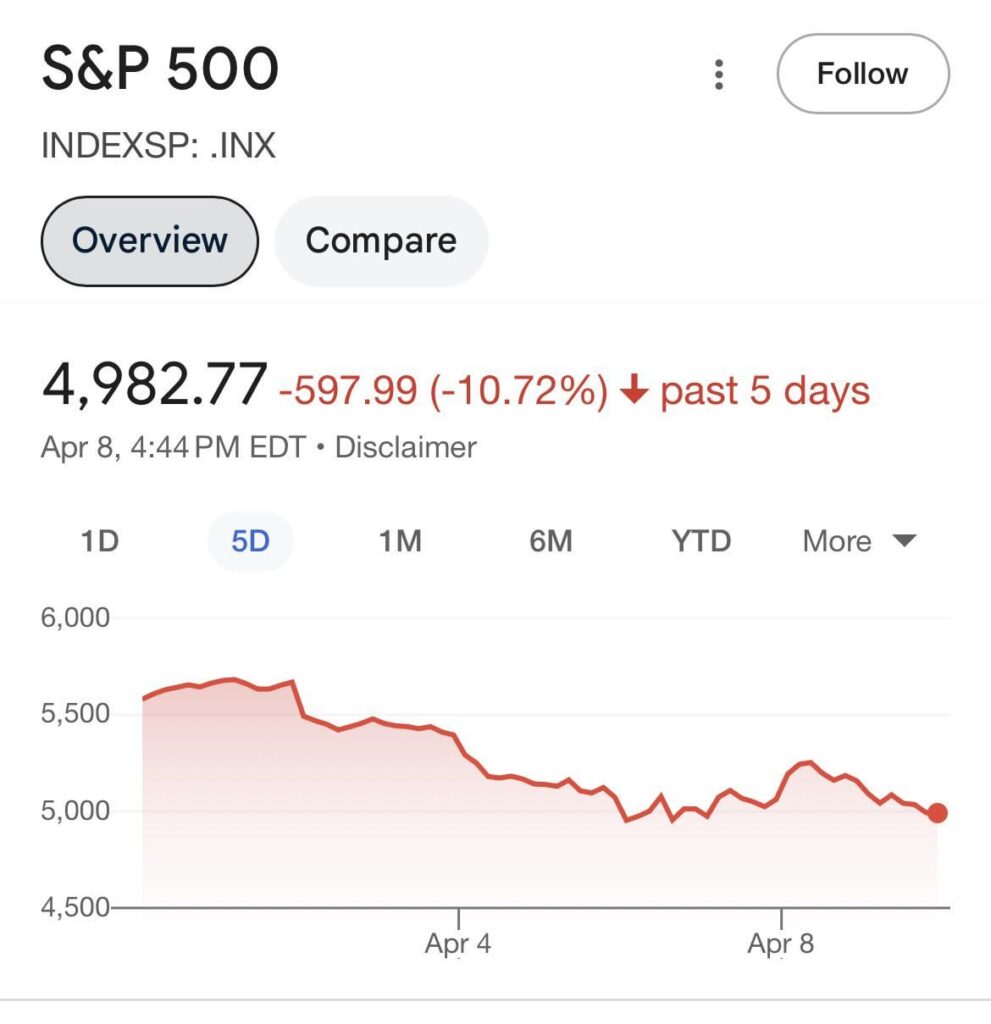
Task: Click the 6,000 y-axis label
Action: tap(74, 618)
